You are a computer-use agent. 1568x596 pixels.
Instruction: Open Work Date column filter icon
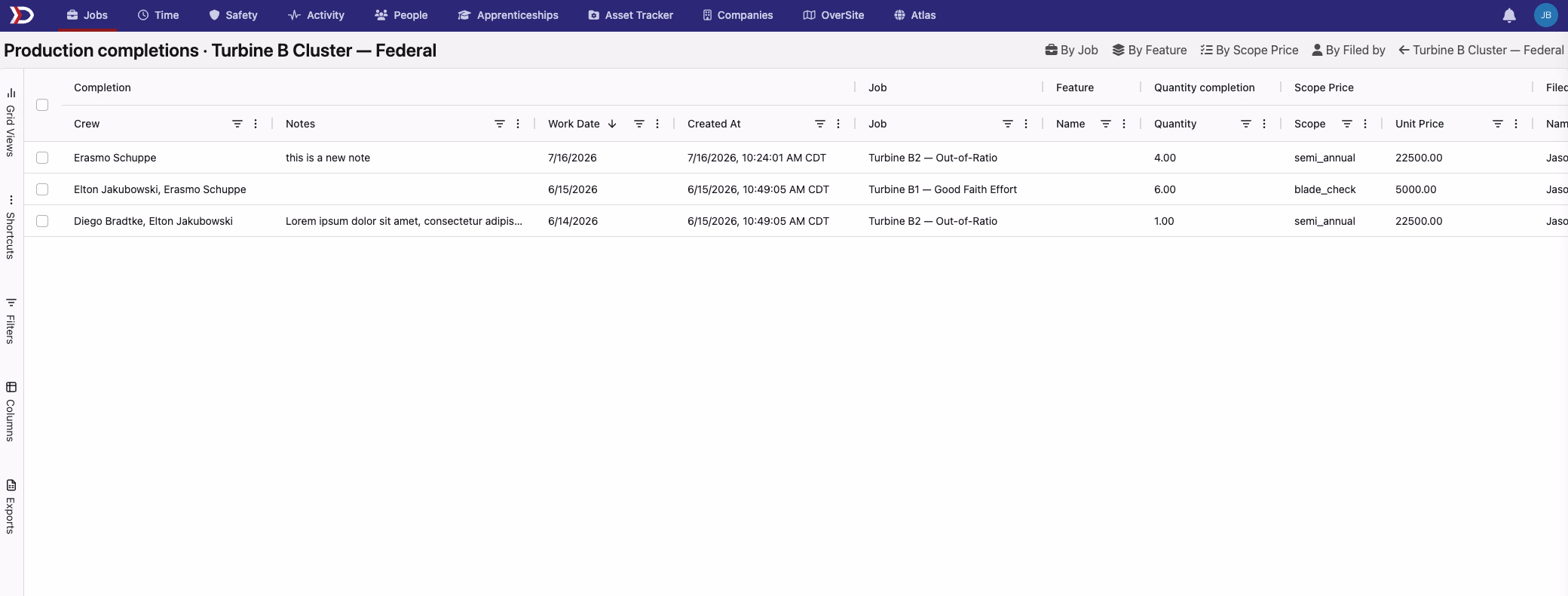tap(639, 124)
